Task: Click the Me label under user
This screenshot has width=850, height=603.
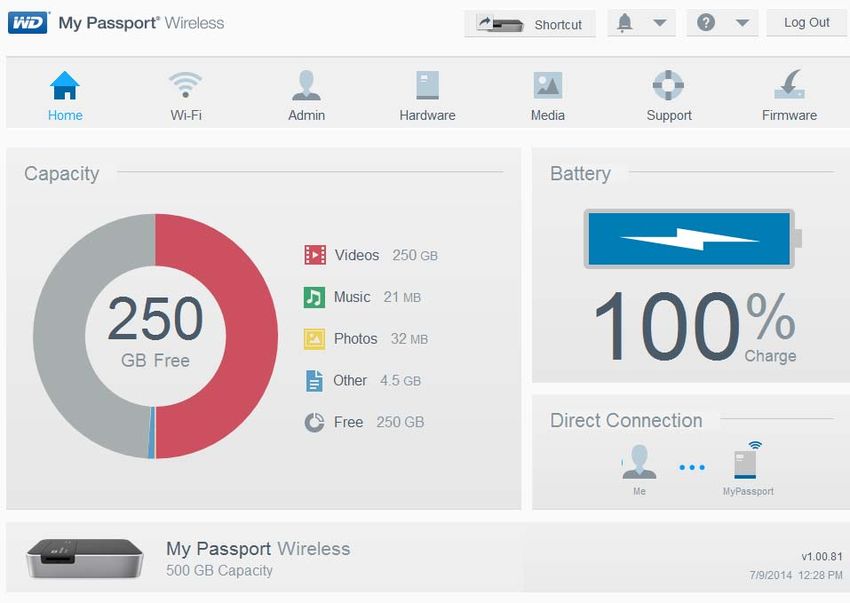Action: (639, 491)
